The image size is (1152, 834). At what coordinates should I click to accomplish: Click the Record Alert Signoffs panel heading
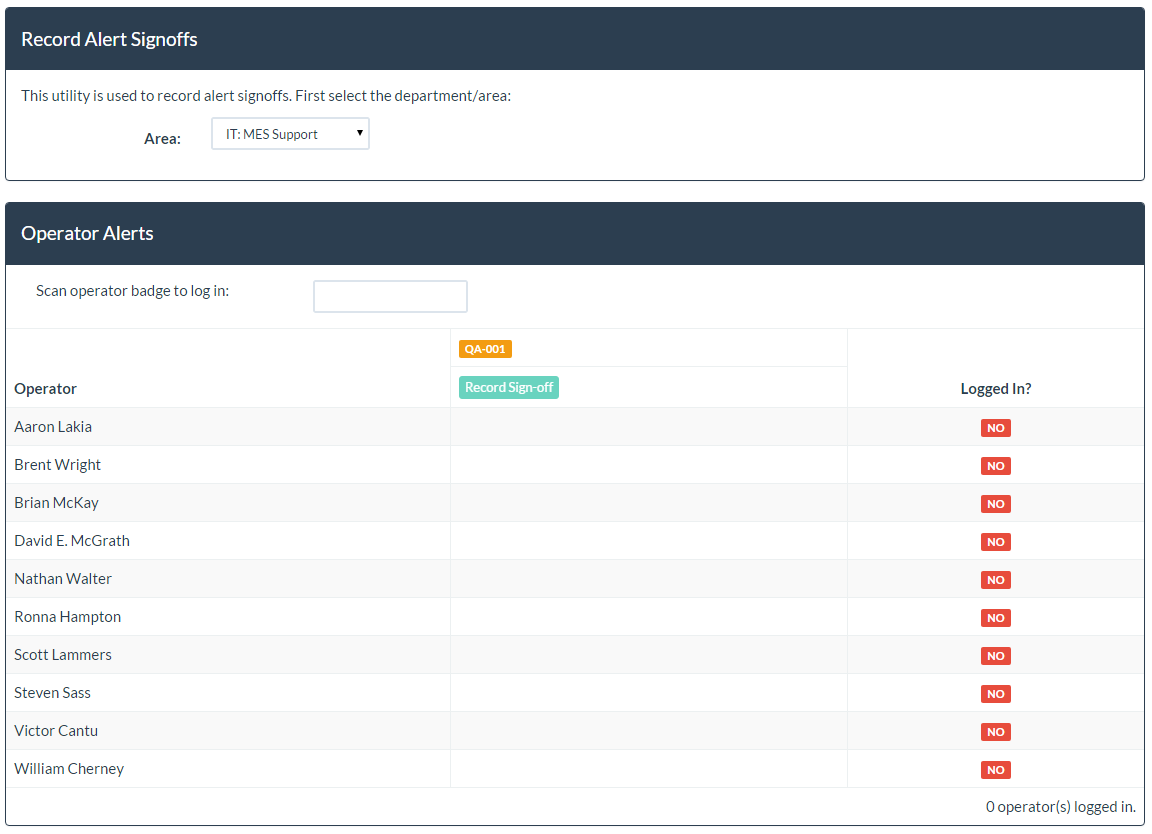(x=110, y=40)
